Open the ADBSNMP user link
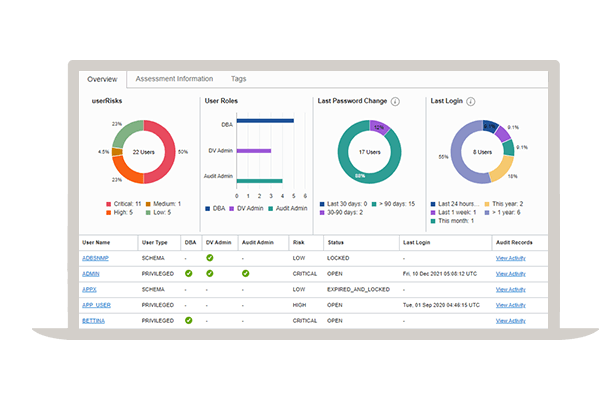The width and height of the screenshot is (600, 400). coord(96,258)
